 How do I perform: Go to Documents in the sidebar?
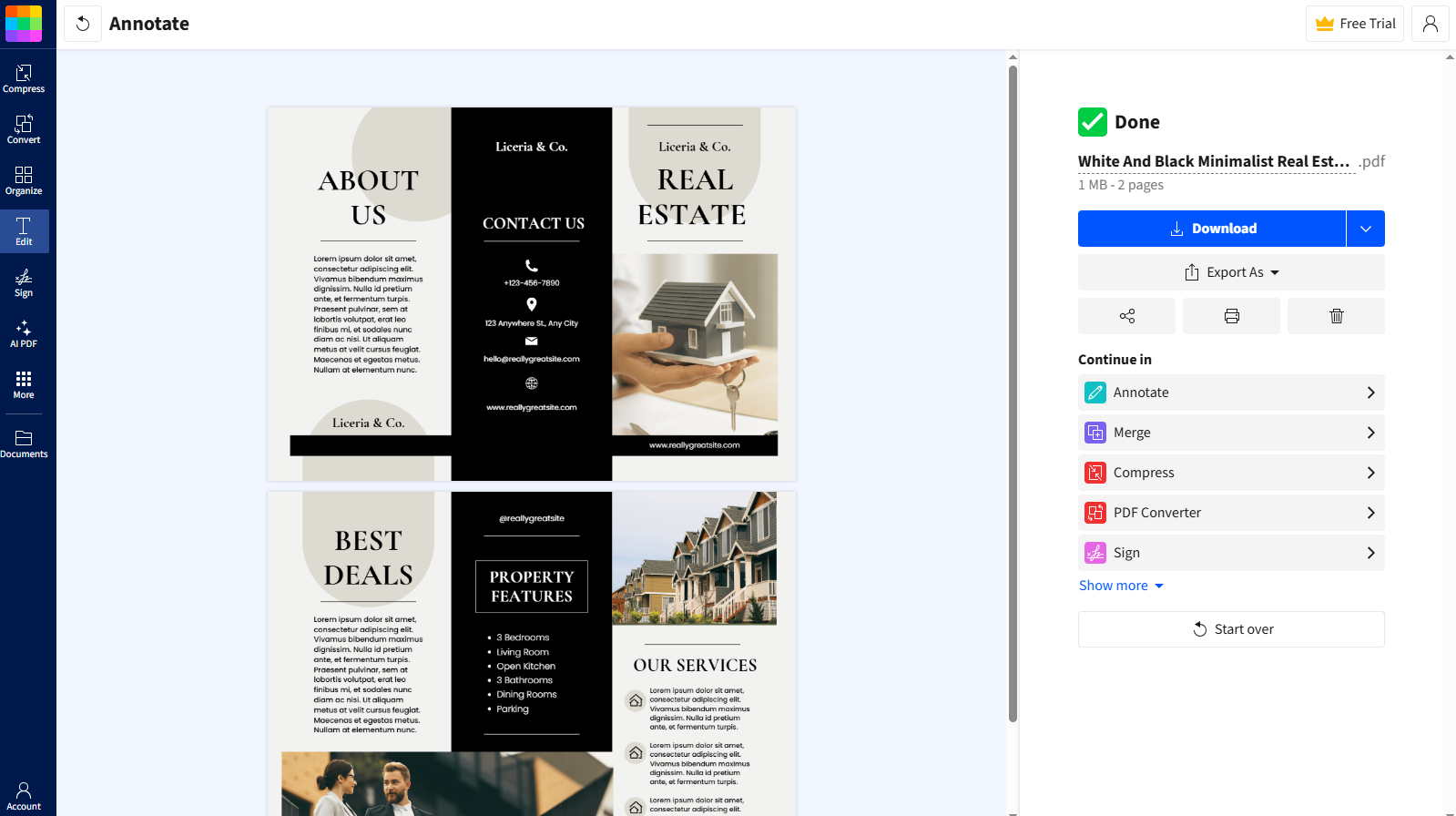pos(24,444)
